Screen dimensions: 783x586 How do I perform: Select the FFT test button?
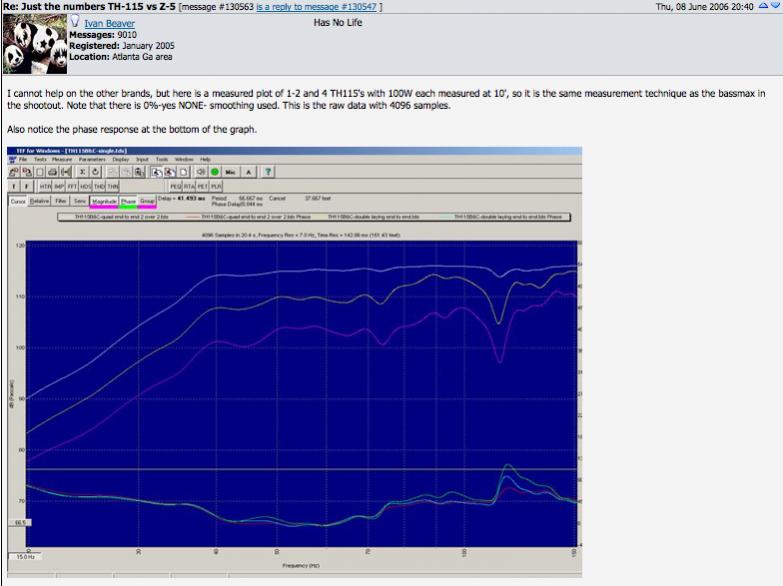tap(72, 186)
